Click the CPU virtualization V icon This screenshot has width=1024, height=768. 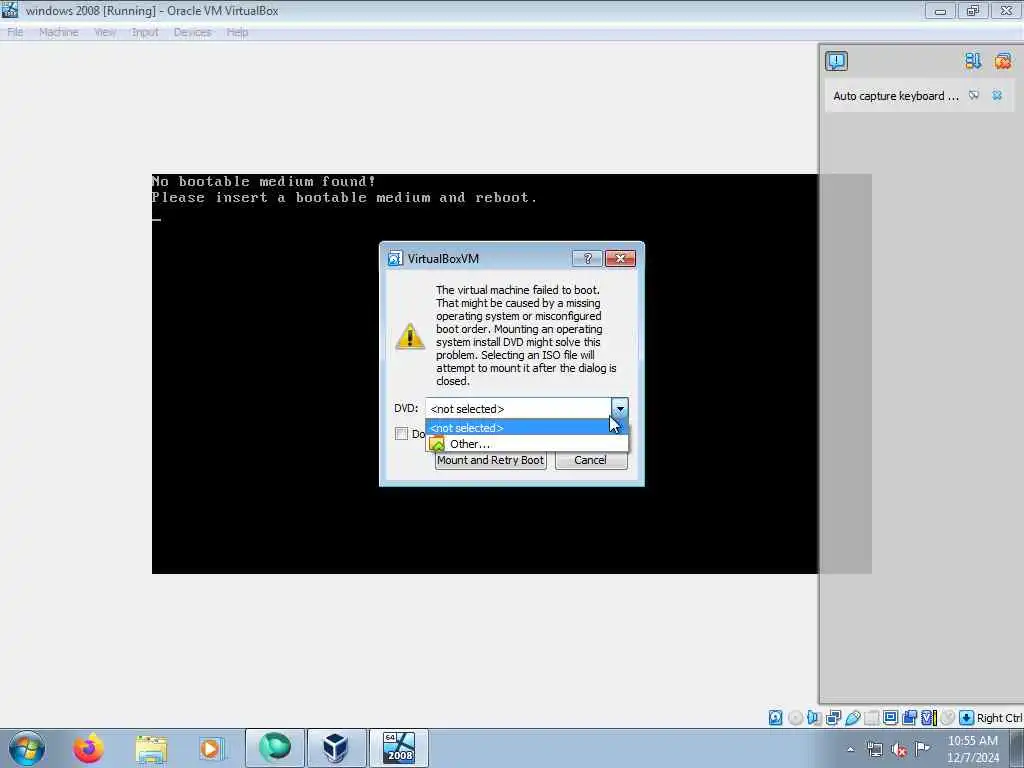click(x=929, y=718)
